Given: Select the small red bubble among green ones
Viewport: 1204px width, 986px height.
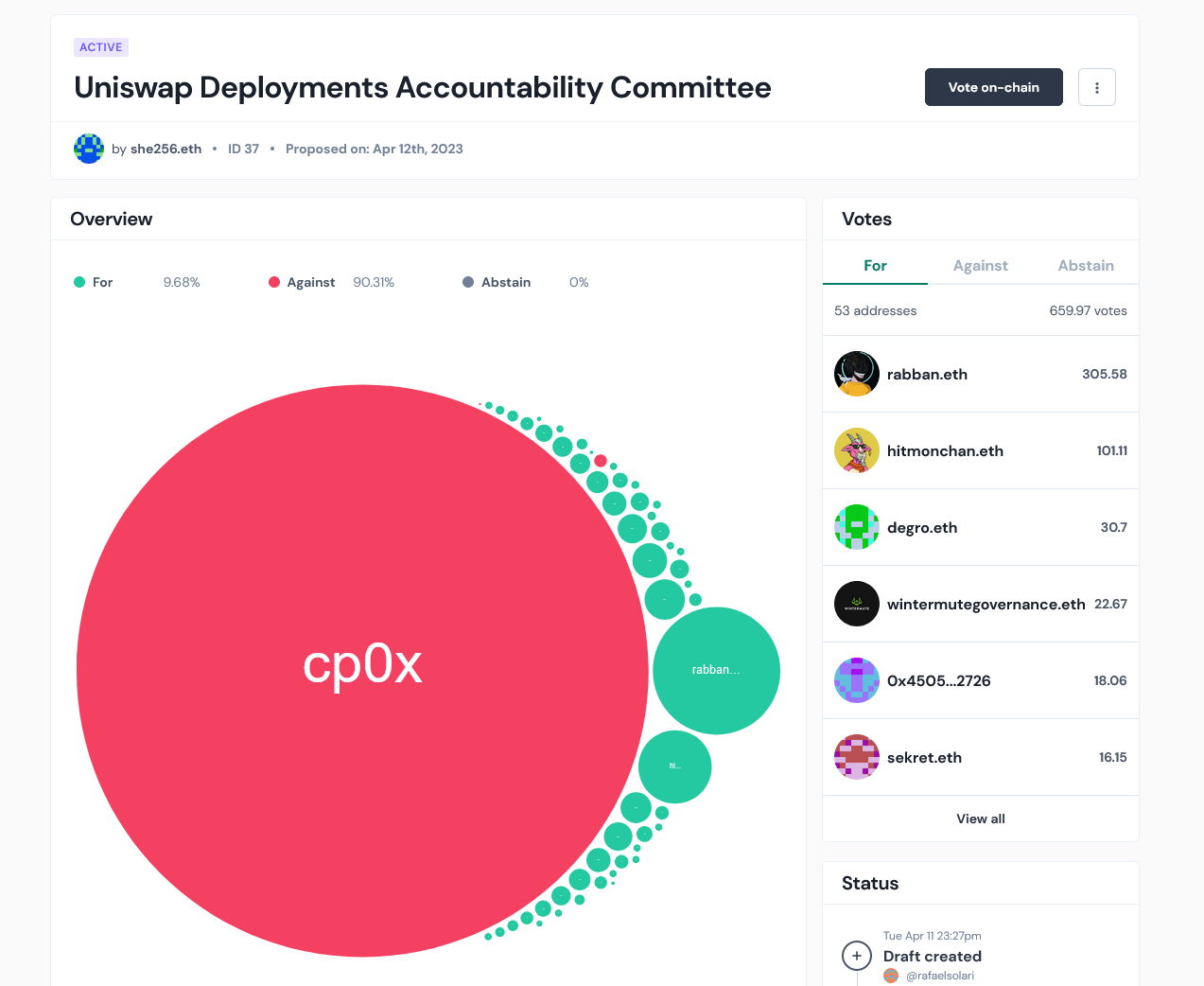Looking at the screenshot, I should 601,461.
